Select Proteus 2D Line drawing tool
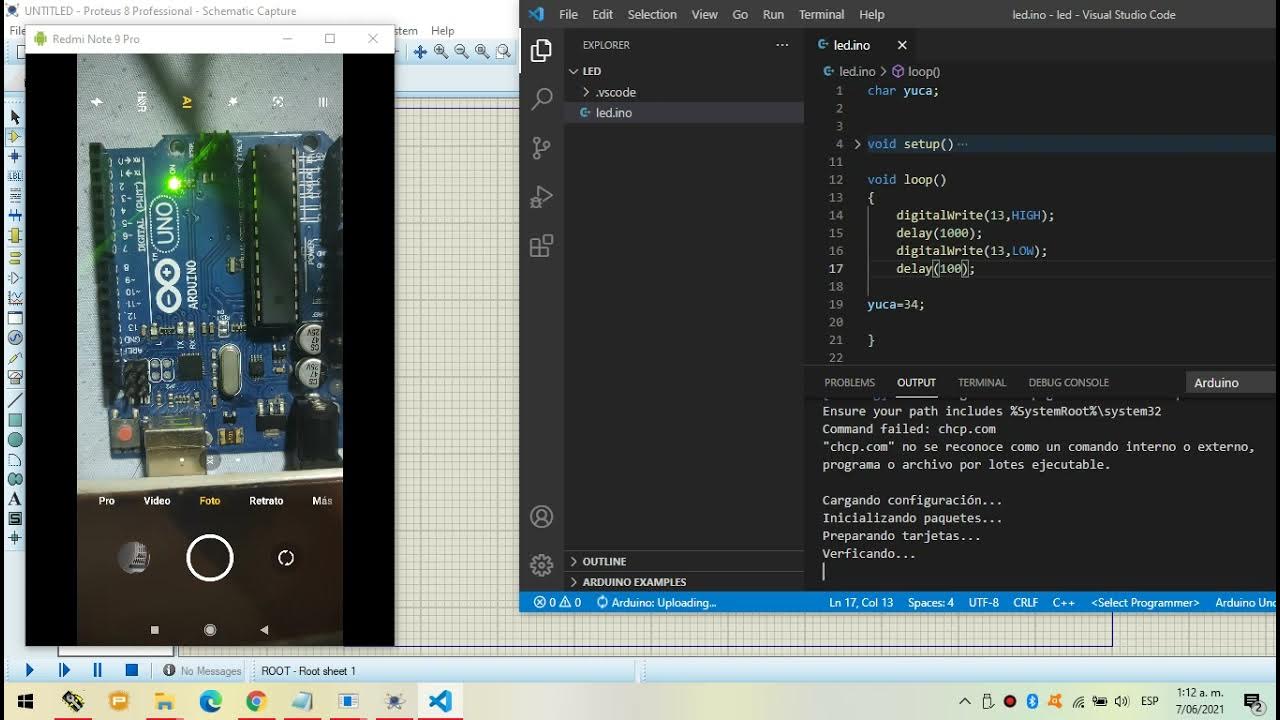This screenshot has width=1280, height=720. (x=15, y=400)
